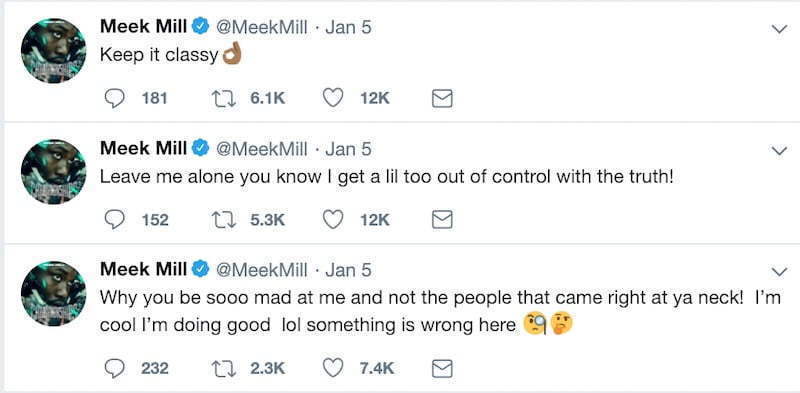The width and height of the screenshot is (800, 393).
Task: Retweet the "Leave me alone" tweet
Action: tap(223, 220)
